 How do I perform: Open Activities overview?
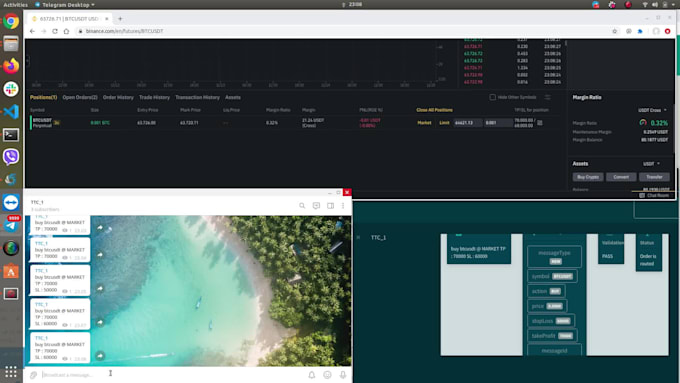tap(15, 5)
